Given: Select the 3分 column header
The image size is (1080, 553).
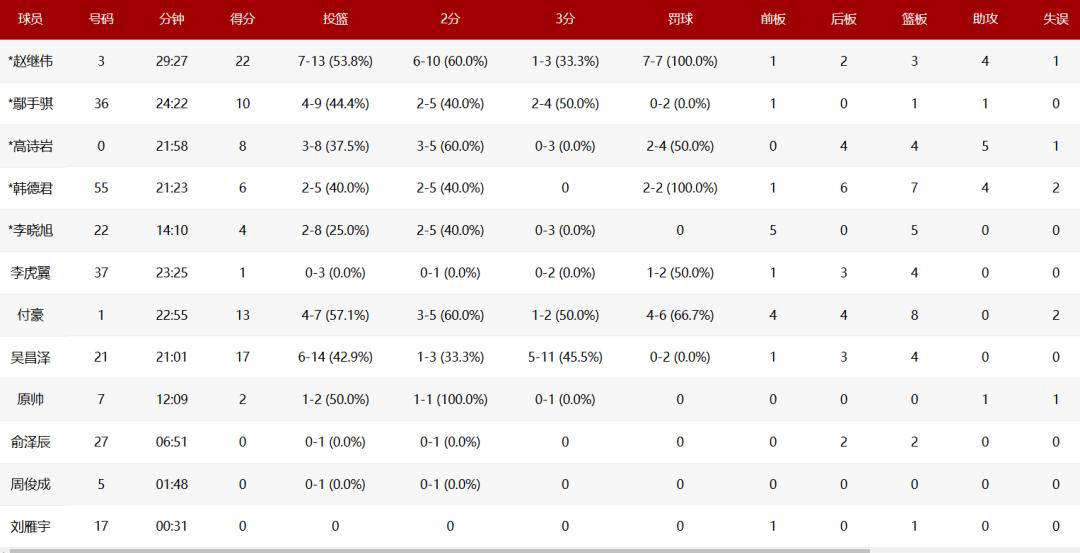Looking at the screenshot, I should (565, 19).
